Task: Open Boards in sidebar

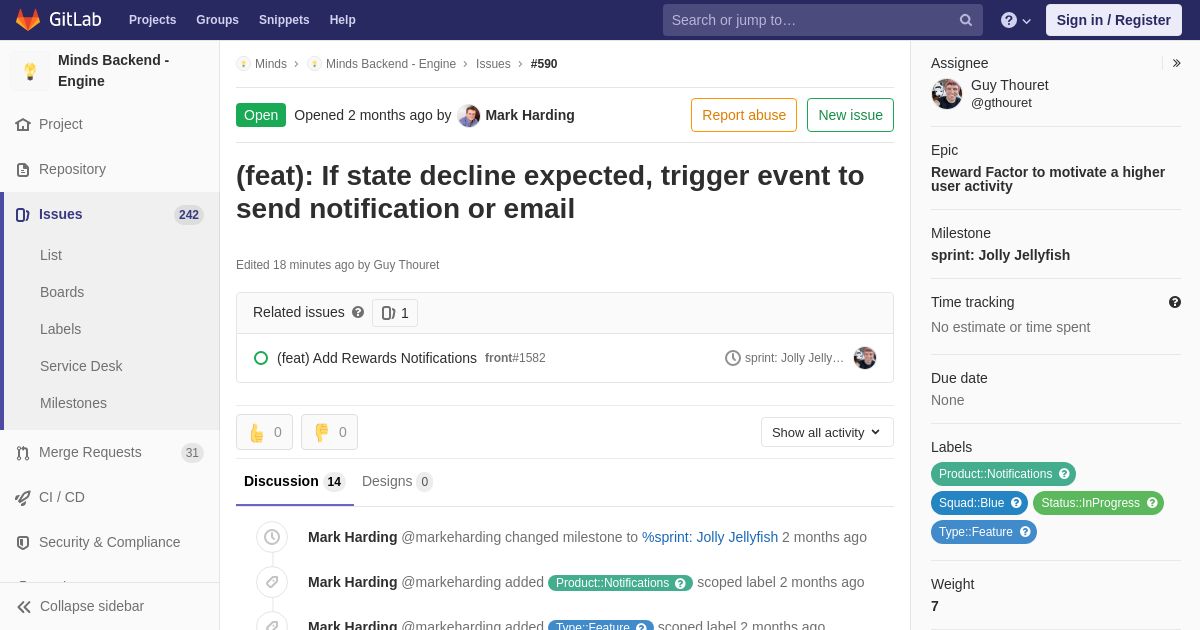Action: (x=62, y=293)
